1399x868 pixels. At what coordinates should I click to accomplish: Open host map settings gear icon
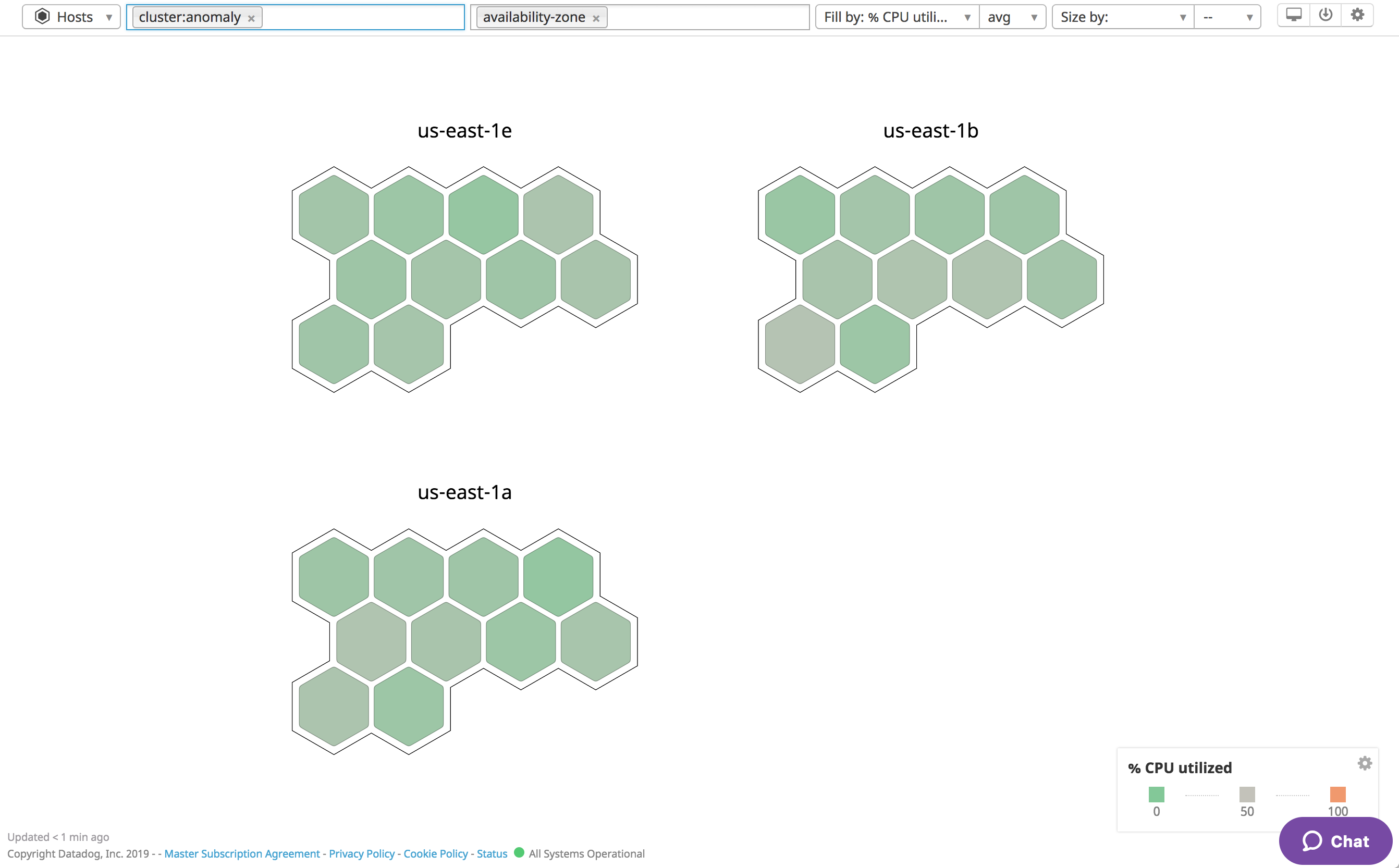click(1357, 16)
